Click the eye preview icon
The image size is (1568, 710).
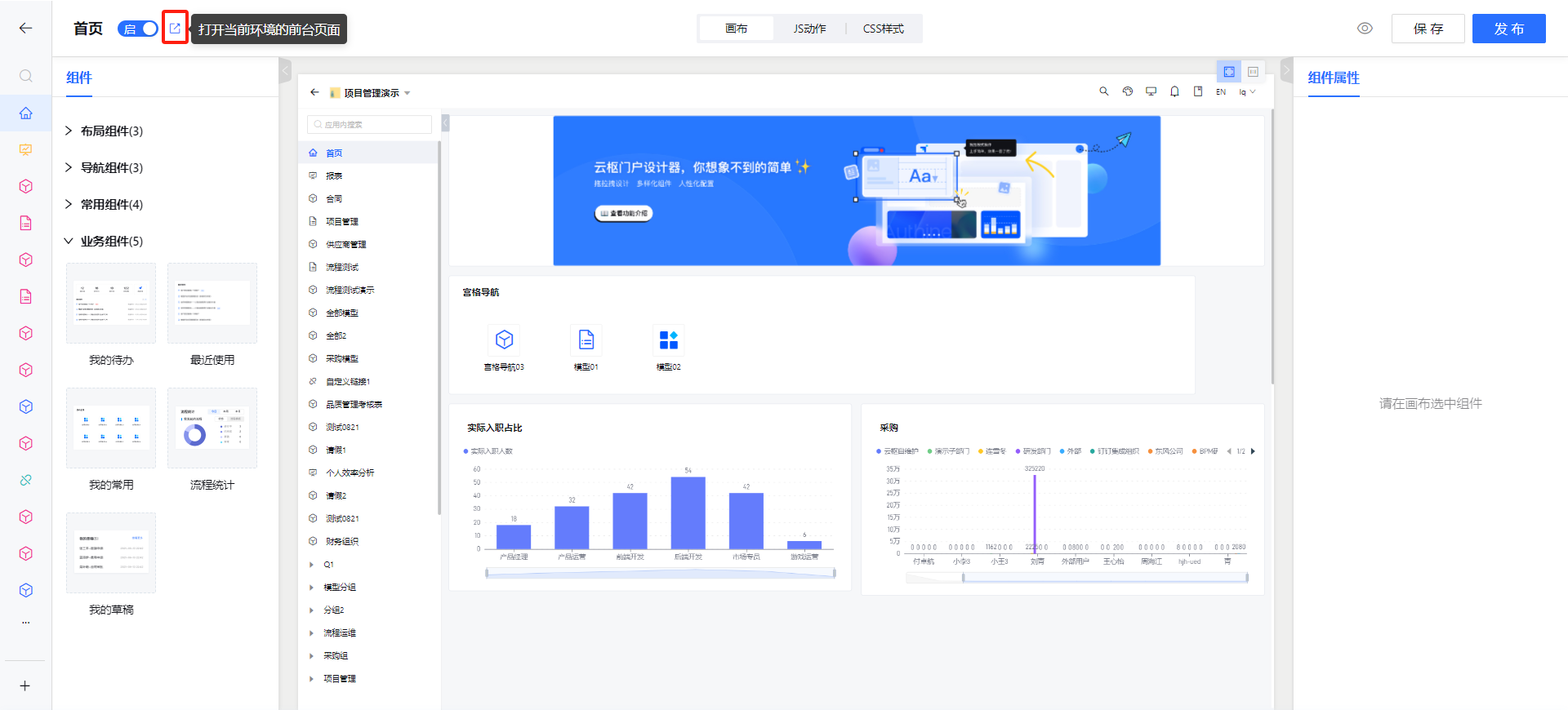click(x=1365, y=28)
